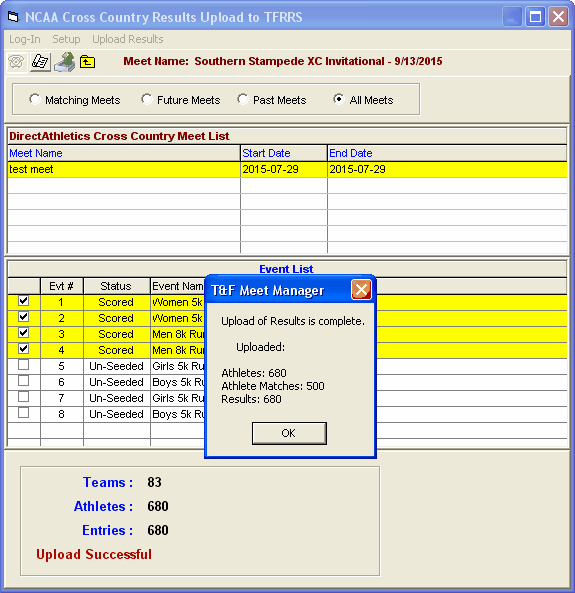Select the All Meets radio button
This screenshot has width=575, height=593.
pos(339,99)
